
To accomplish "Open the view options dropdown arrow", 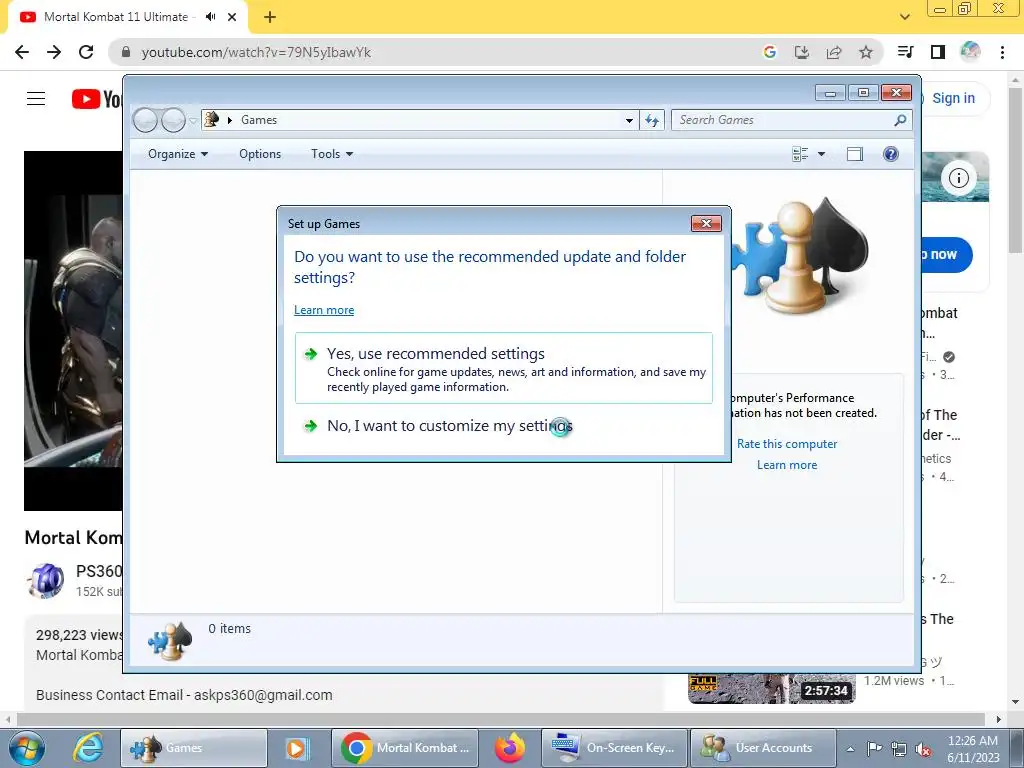I will pos(822,154).
